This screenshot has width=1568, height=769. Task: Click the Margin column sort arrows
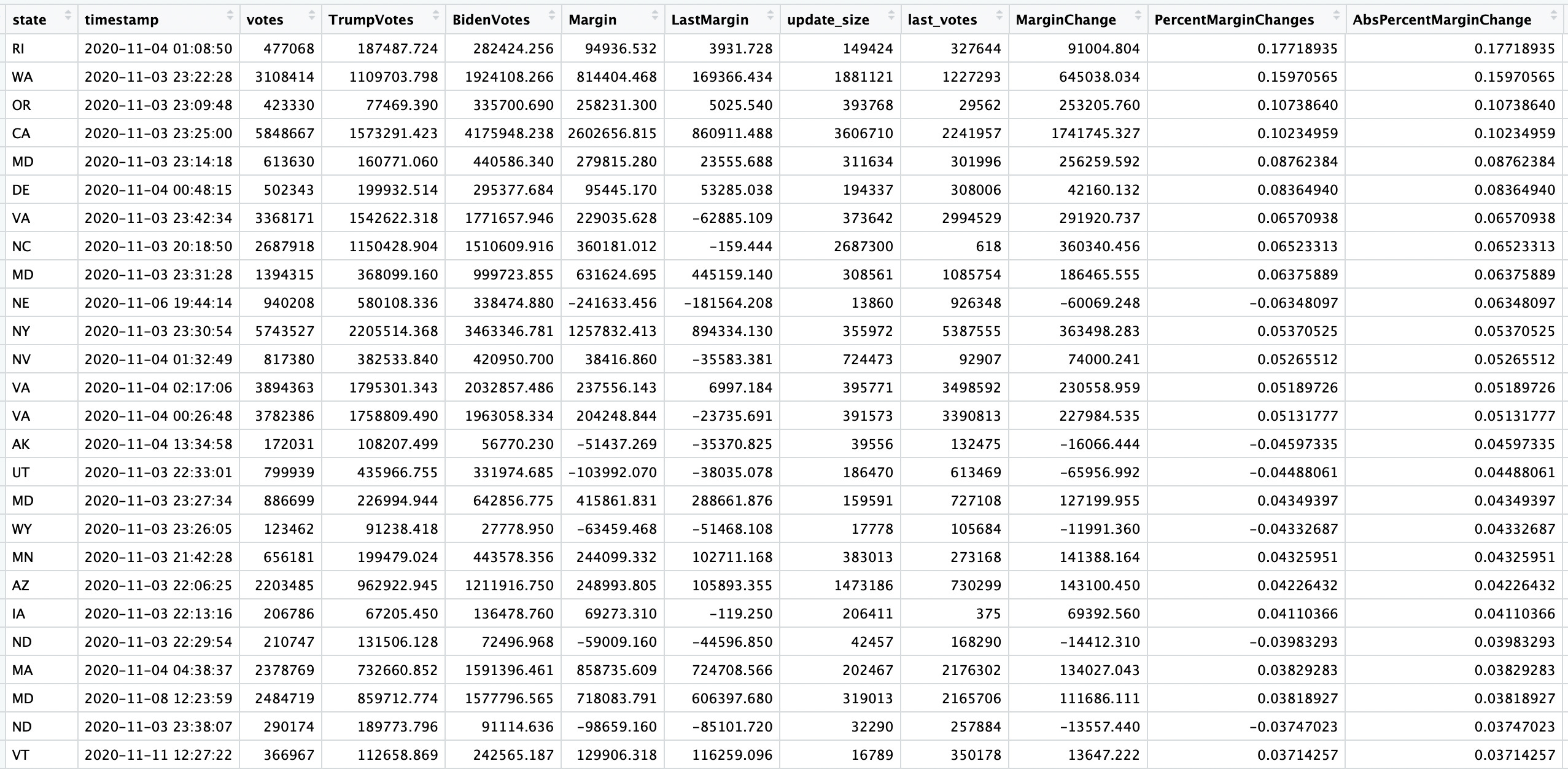coord(654,15)
